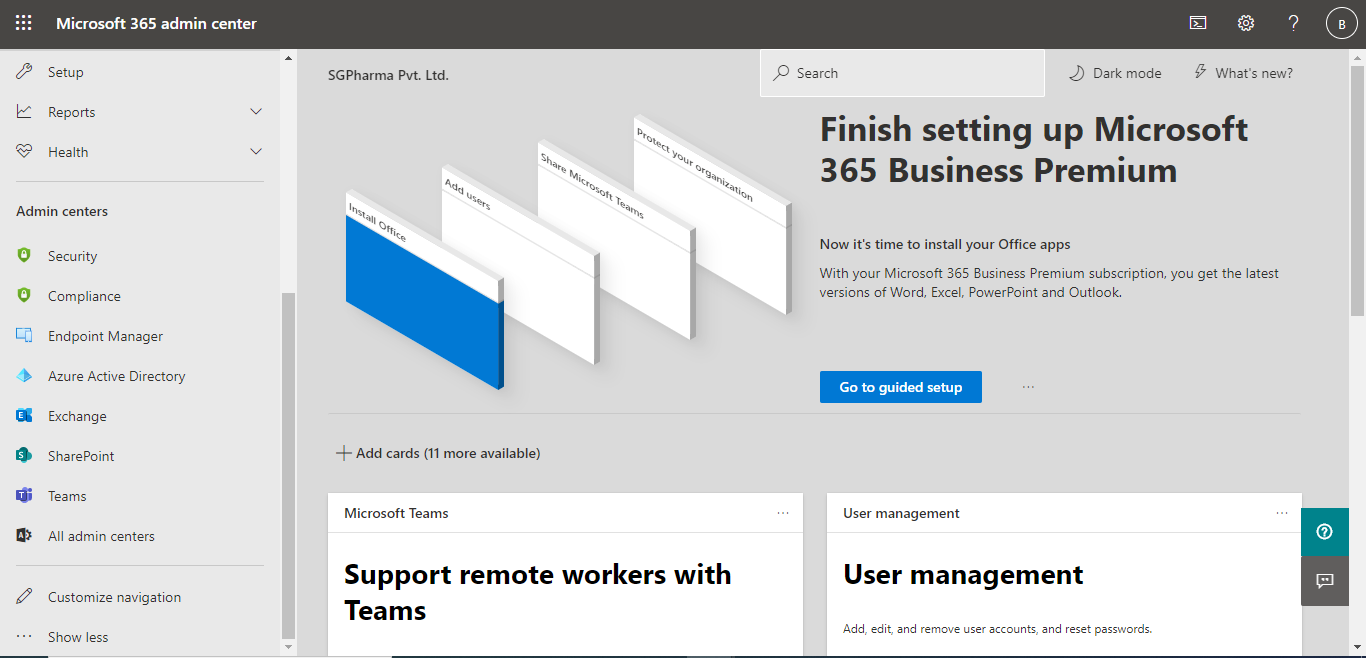
Task: Click the Azure Active Directory icon
Action: [x=25, y=376]
